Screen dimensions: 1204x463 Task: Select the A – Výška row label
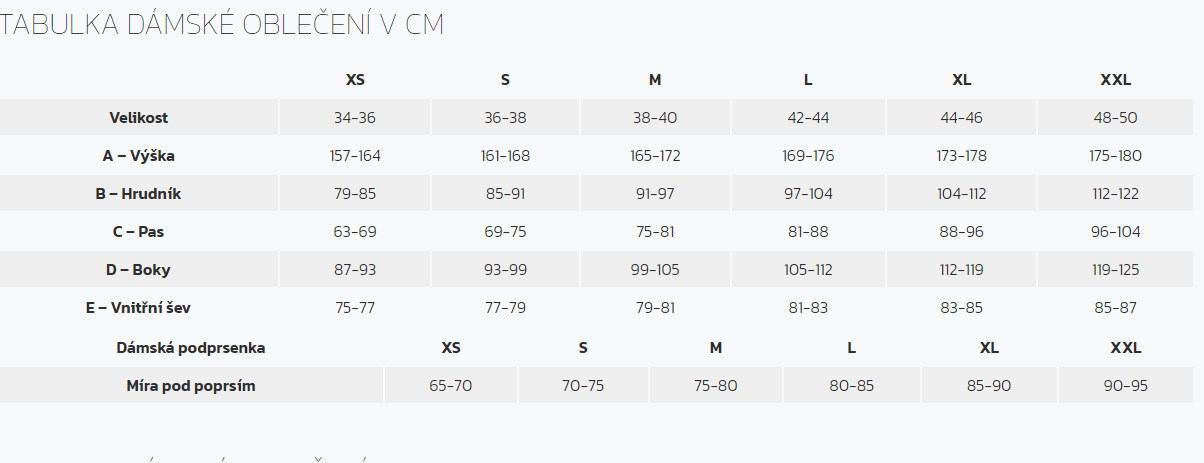(139, 156)
